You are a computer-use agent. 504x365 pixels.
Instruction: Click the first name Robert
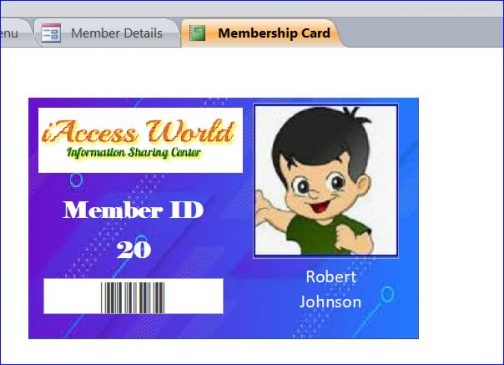pyautogui.click(x=331, y=277)
